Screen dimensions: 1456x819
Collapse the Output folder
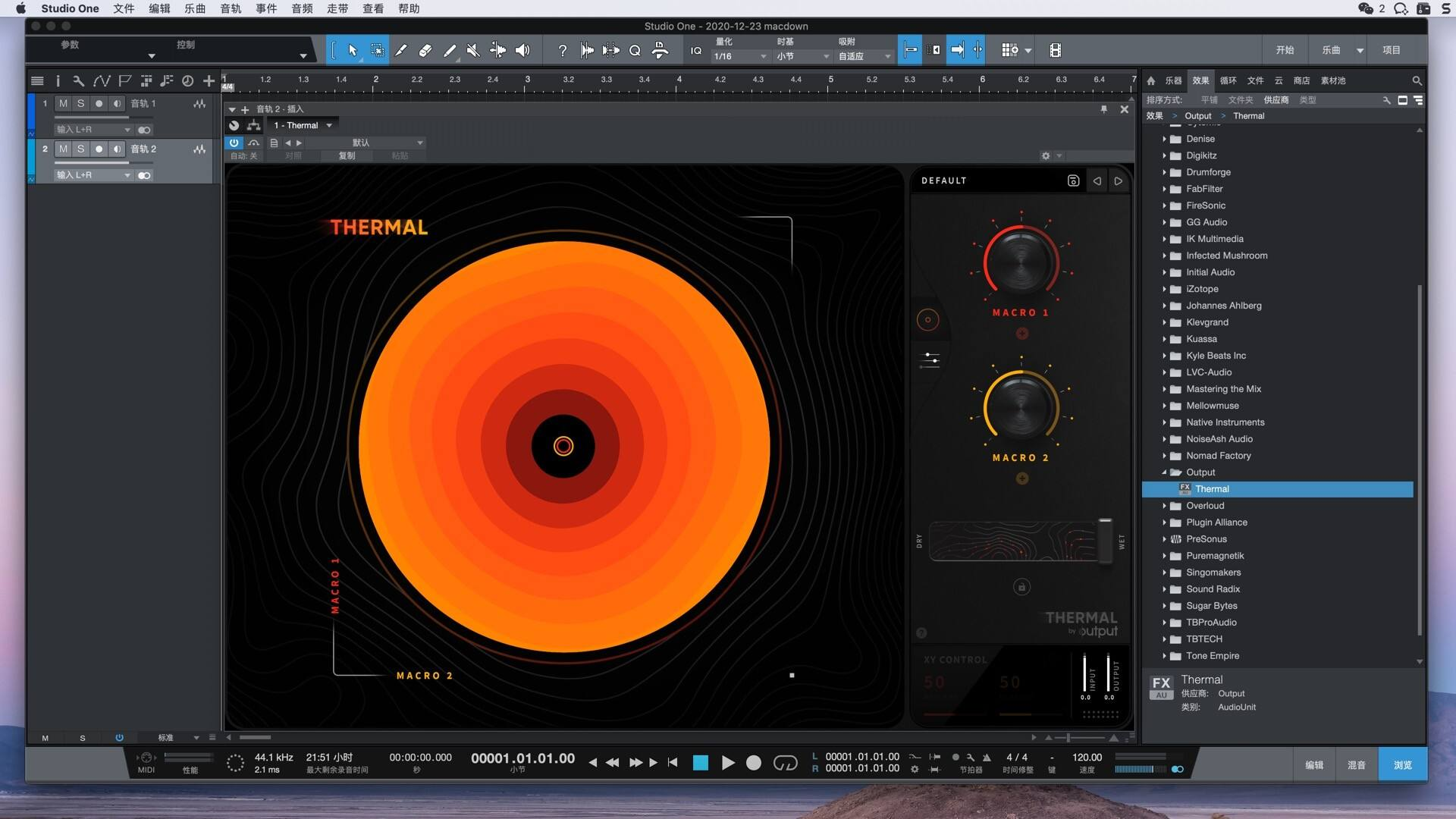click(1164, 472)
